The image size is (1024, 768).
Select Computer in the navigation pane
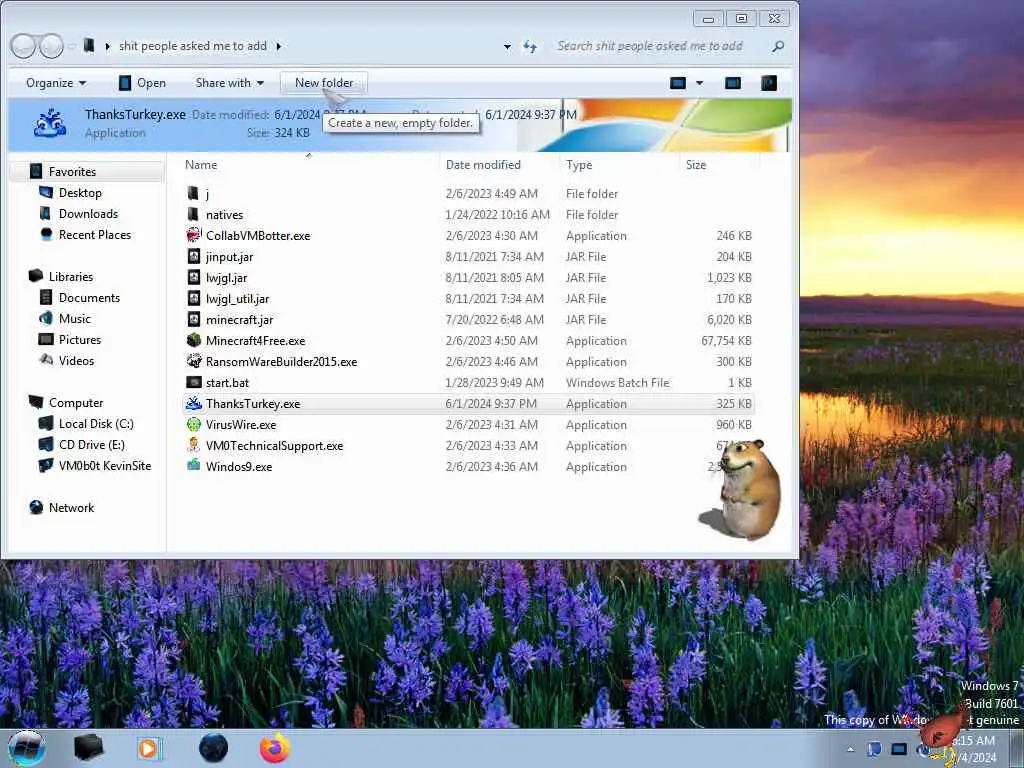(76, 403)
